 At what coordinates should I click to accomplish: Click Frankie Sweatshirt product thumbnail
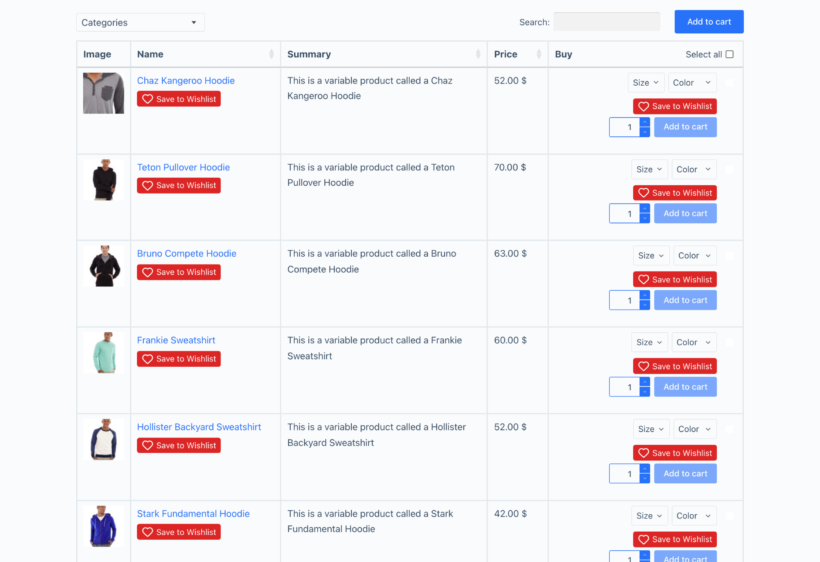click(x=104, y=353)
